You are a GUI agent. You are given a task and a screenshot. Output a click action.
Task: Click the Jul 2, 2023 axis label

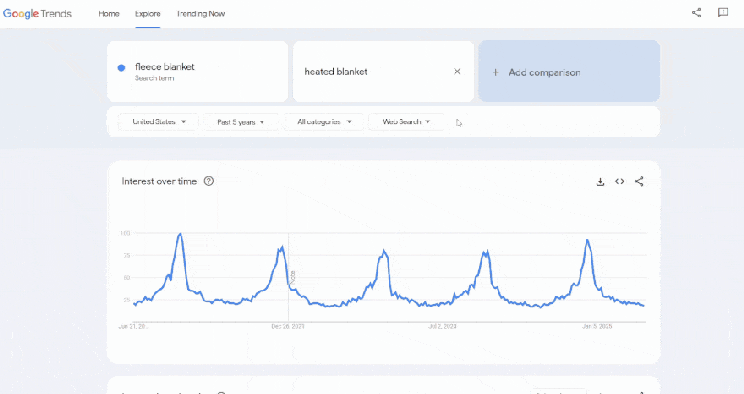442,327
